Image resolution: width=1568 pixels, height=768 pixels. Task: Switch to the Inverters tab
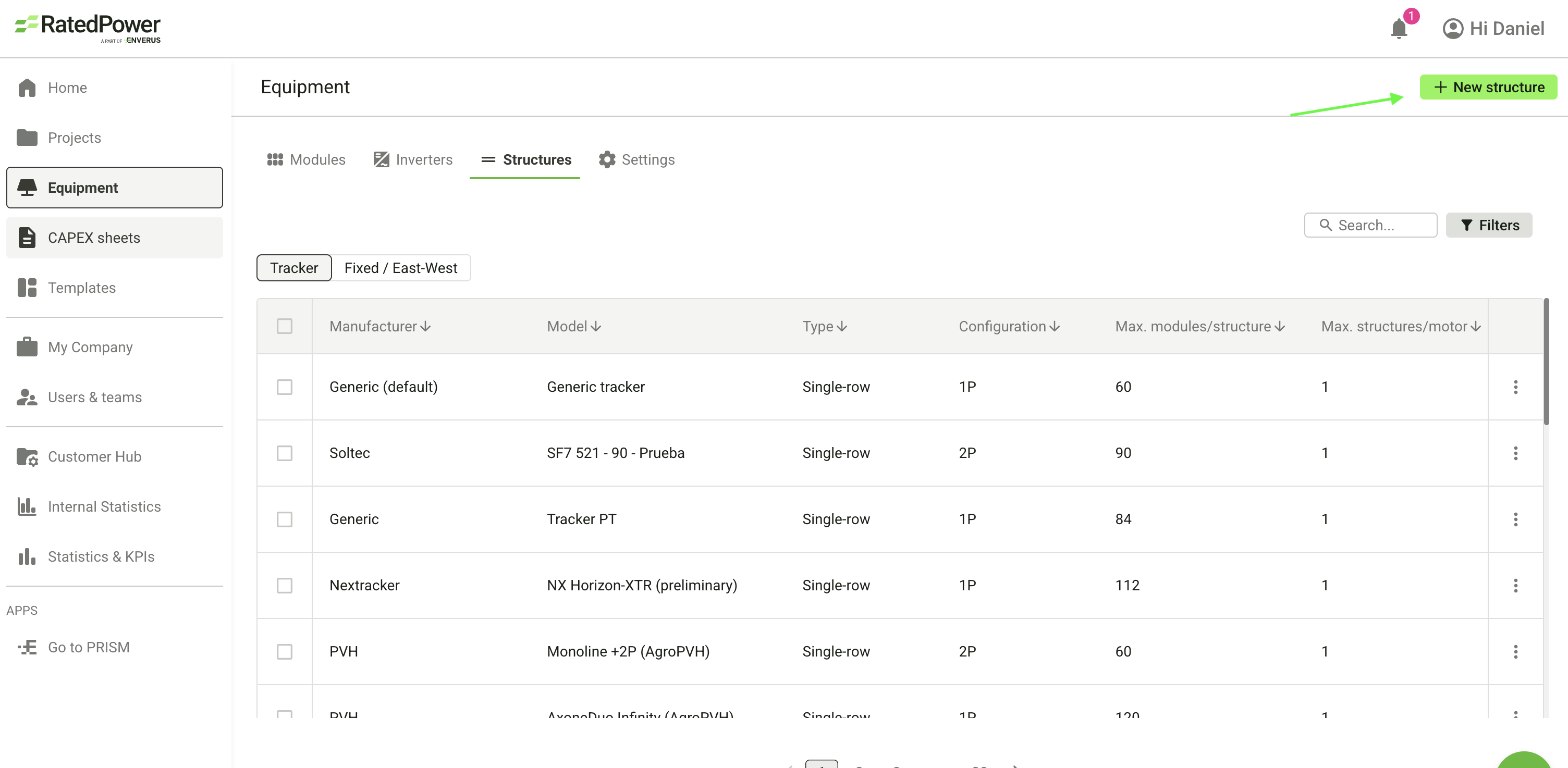tap(413, 159)
